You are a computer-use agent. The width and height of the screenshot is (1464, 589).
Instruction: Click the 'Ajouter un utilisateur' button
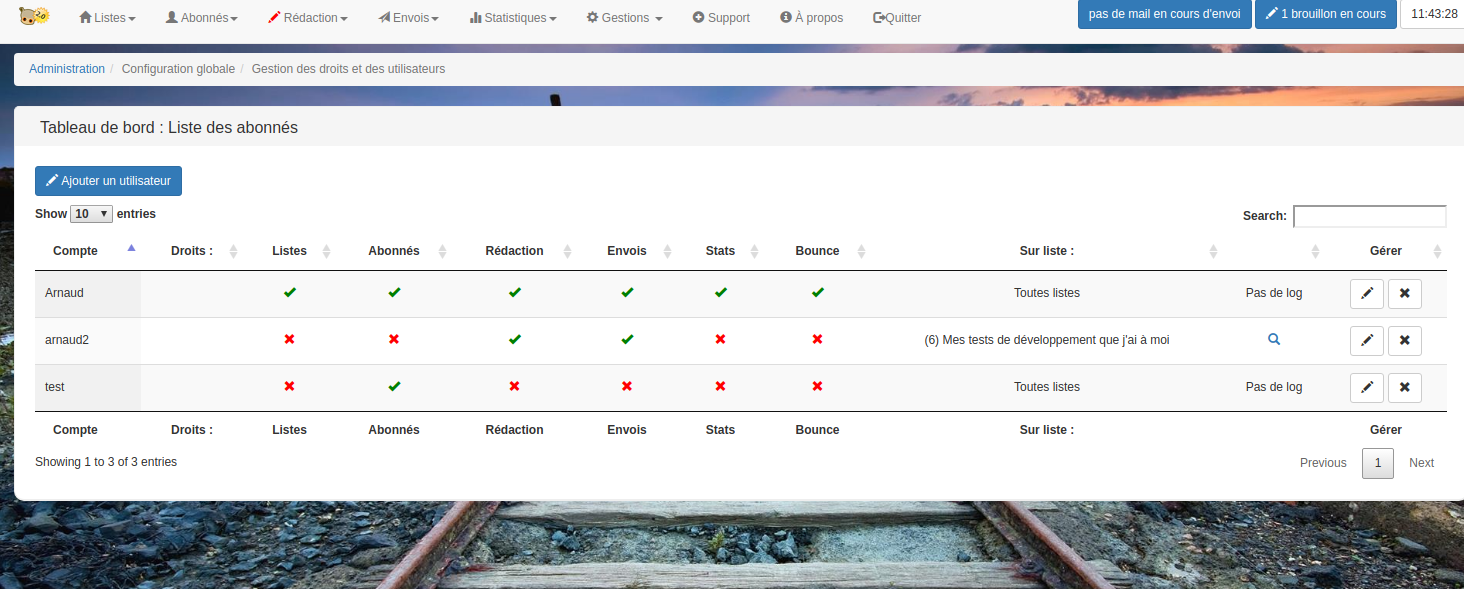pos(108,180)
